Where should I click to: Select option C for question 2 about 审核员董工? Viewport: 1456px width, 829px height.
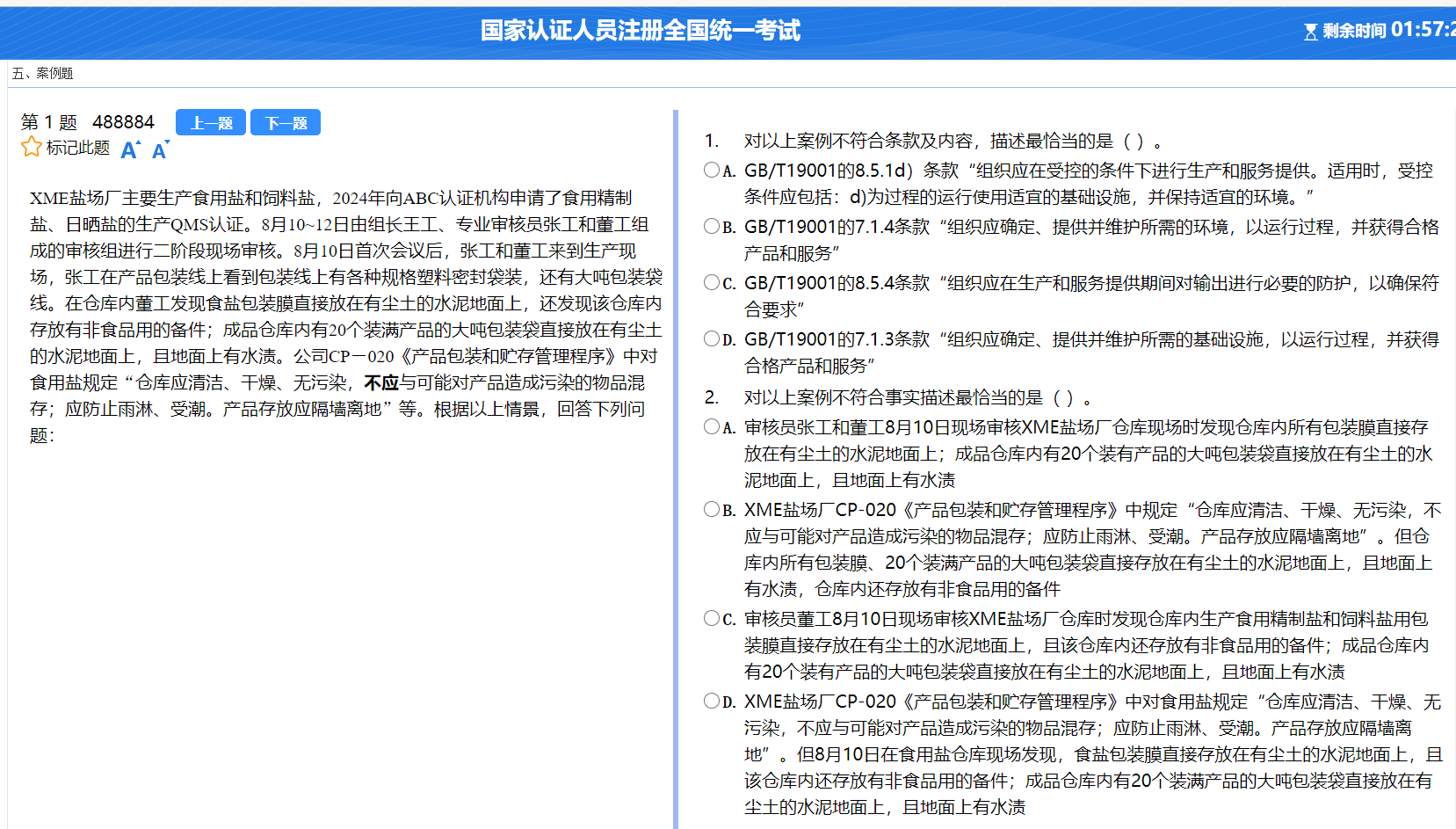coord(712,618)
